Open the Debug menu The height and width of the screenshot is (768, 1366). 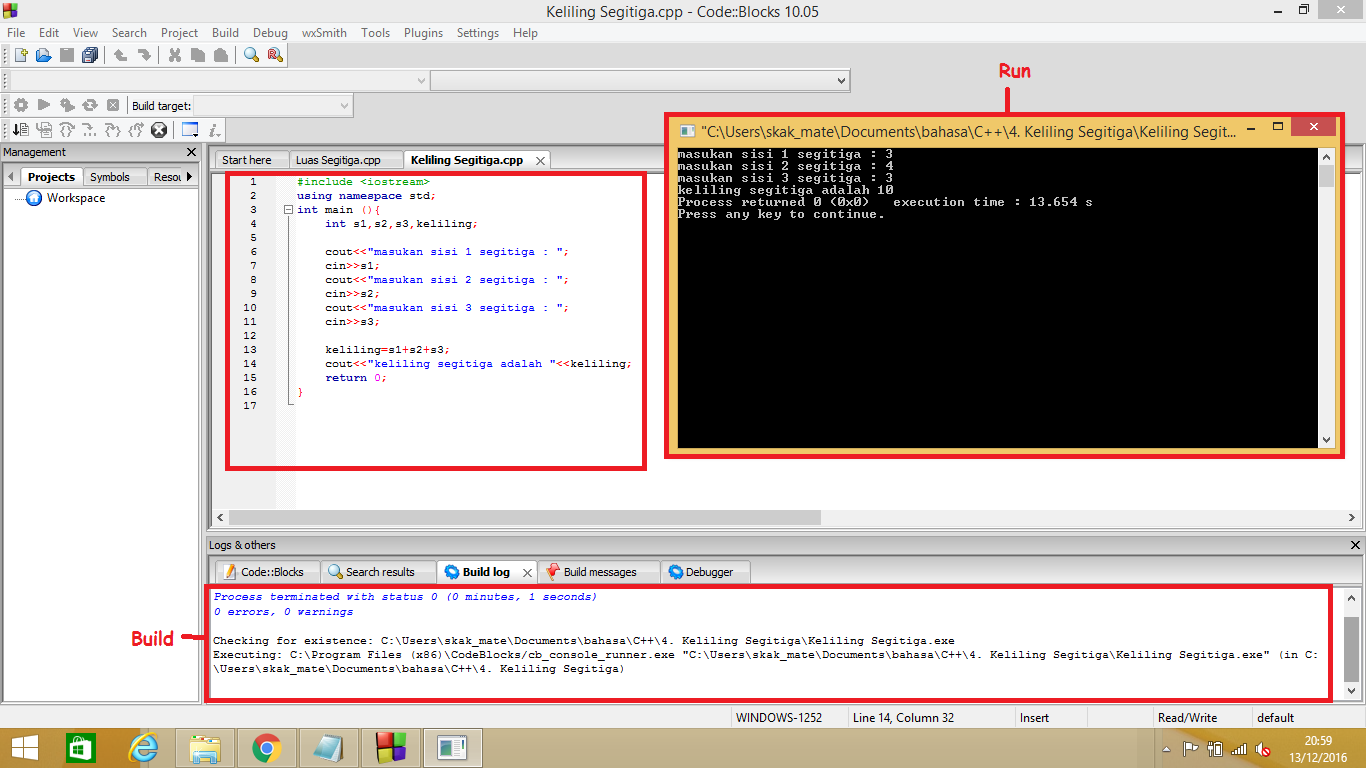click(270, 33)
